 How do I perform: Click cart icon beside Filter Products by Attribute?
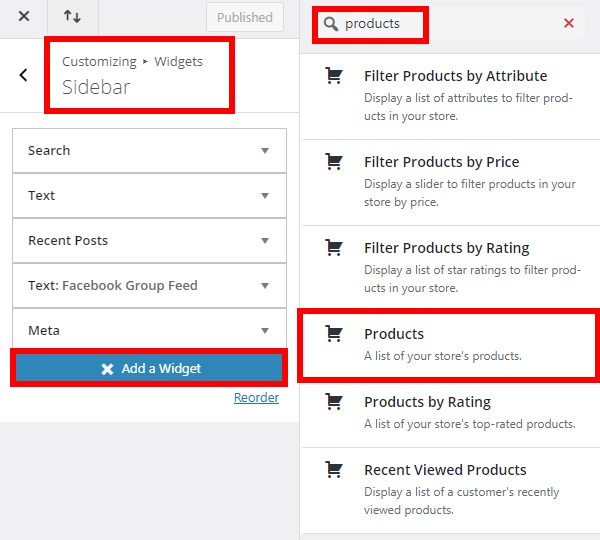pyautogui.click(x=334, y=75)
